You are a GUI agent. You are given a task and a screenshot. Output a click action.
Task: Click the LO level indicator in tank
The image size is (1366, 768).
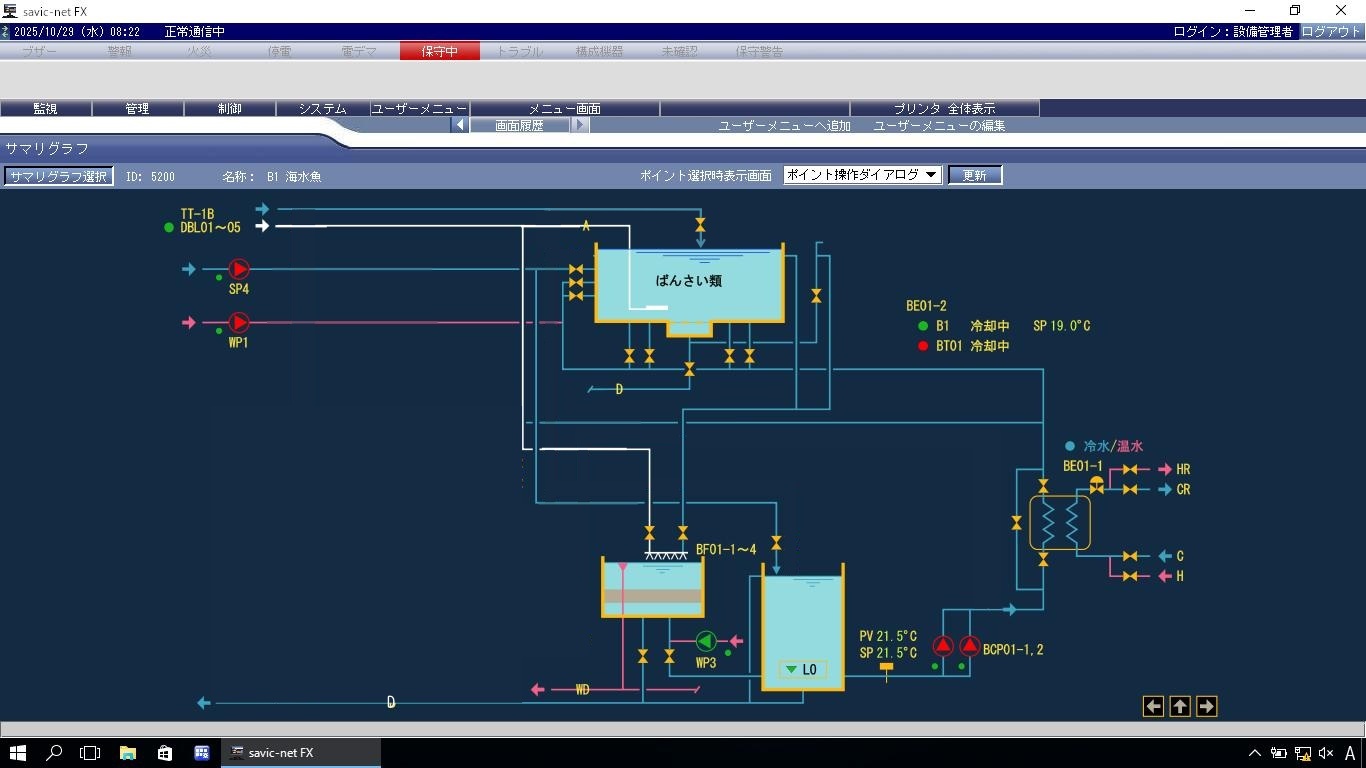[x=802, y=670]
